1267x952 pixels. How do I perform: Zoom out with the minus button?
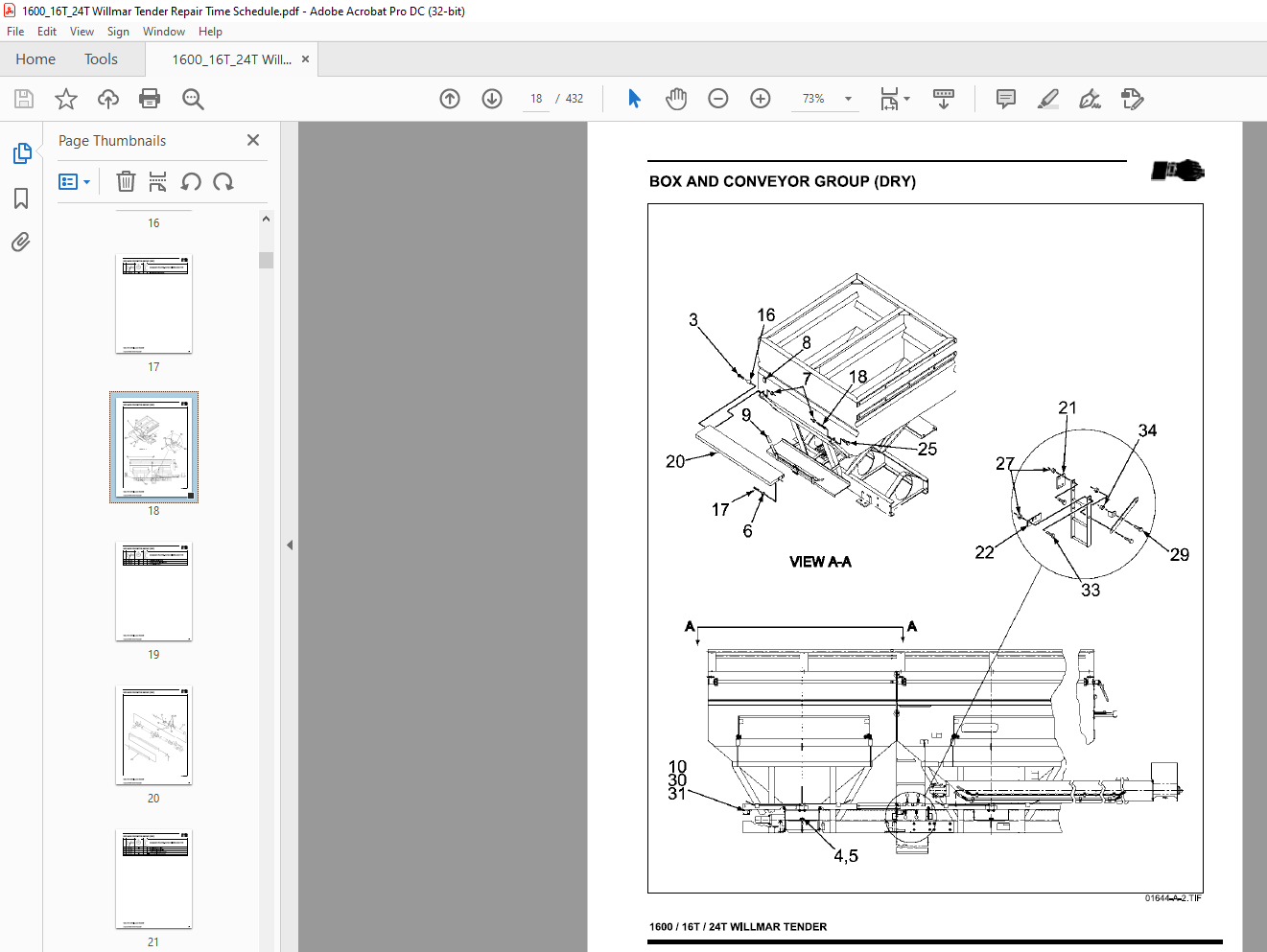pos(718,99)
